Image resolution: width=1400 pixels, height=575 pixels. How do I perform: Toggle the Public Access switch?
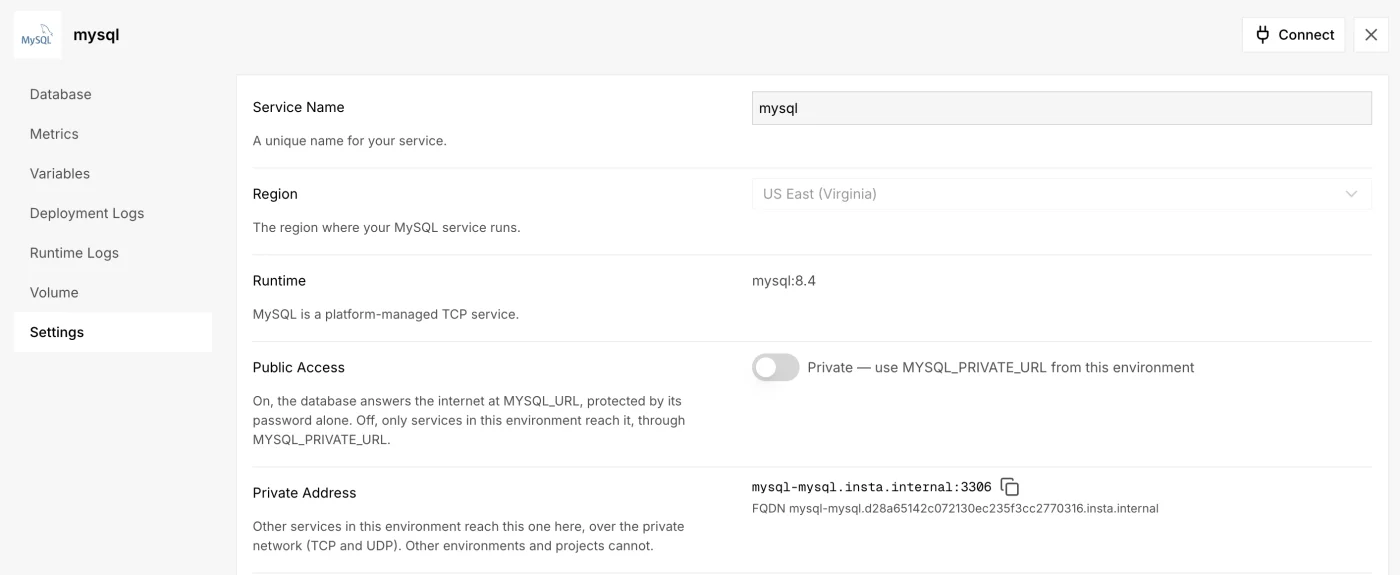point(776,367)
